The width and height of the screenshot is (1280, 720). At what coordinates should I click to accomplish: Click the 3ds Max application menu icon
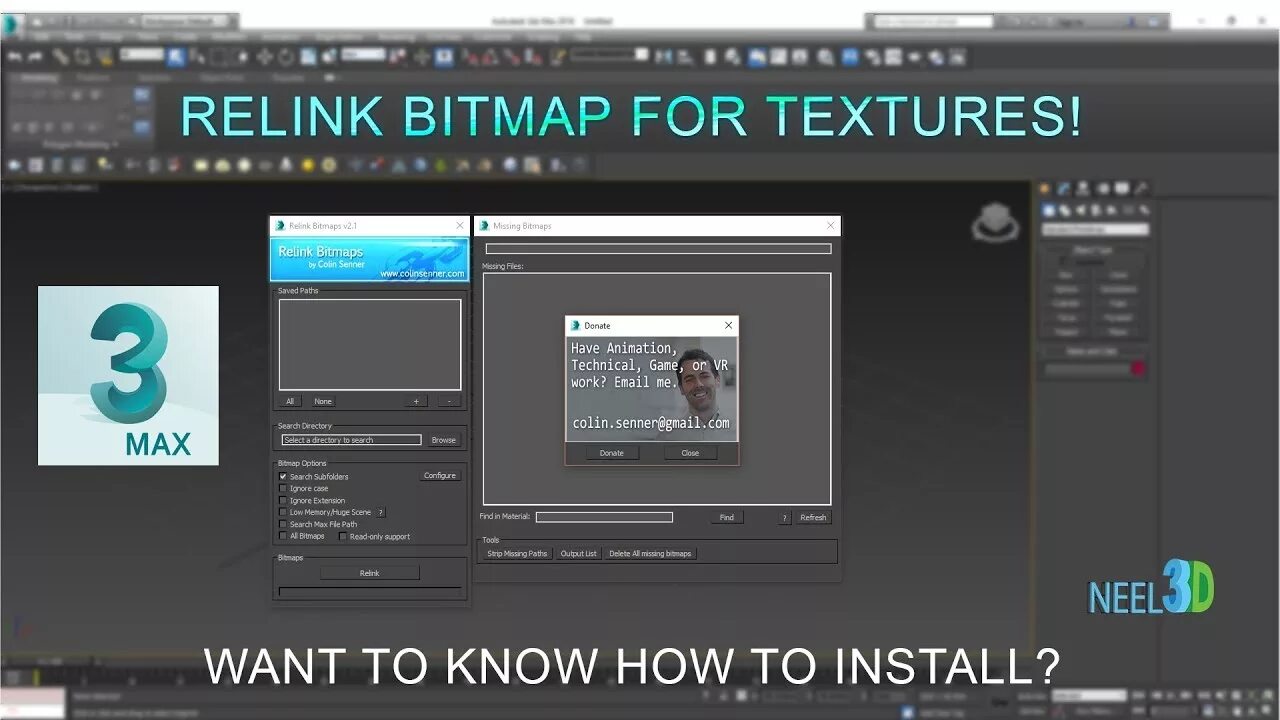(x=13, y=25)
